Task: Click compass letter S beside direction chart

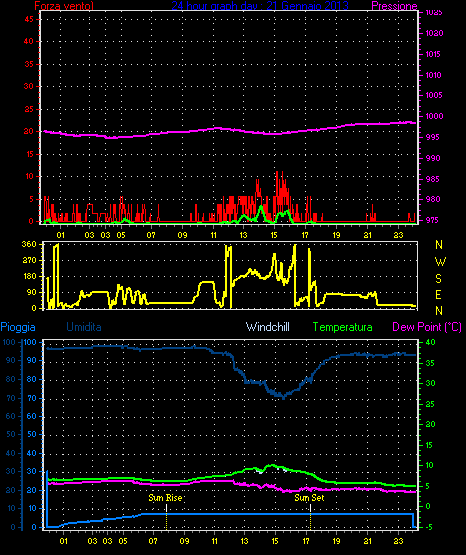Action: (438, 279)
